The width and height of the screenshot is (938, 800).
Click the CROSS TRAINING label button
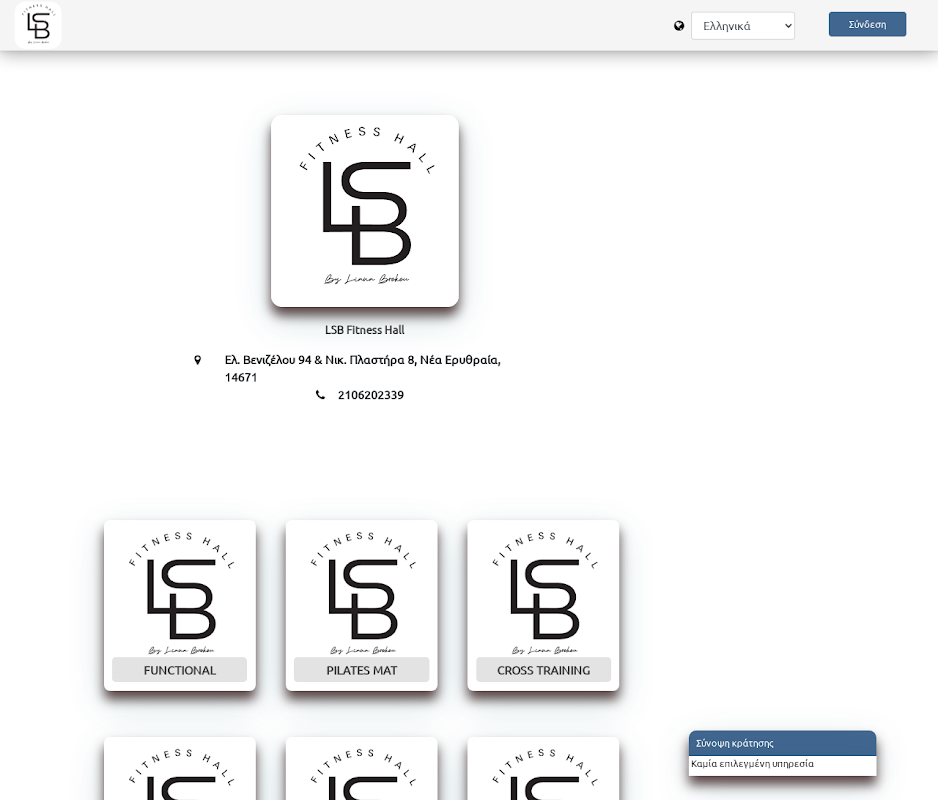[x=543, y=670]
